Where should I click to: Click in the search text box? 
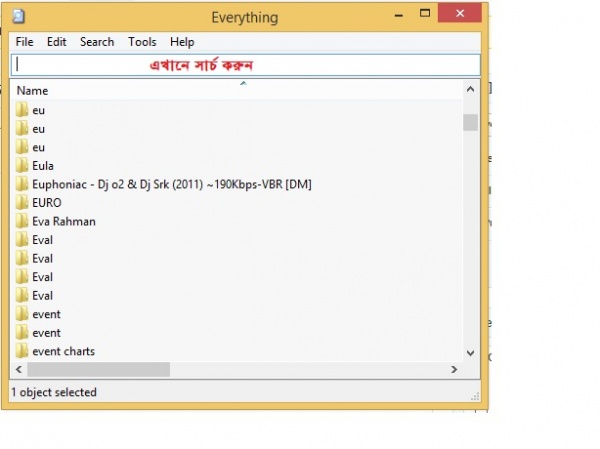pos(246,65)
